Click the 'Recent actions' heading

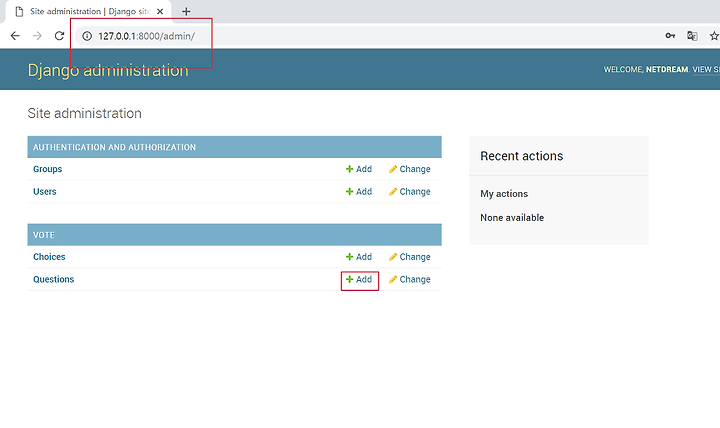tap(522, 156)
